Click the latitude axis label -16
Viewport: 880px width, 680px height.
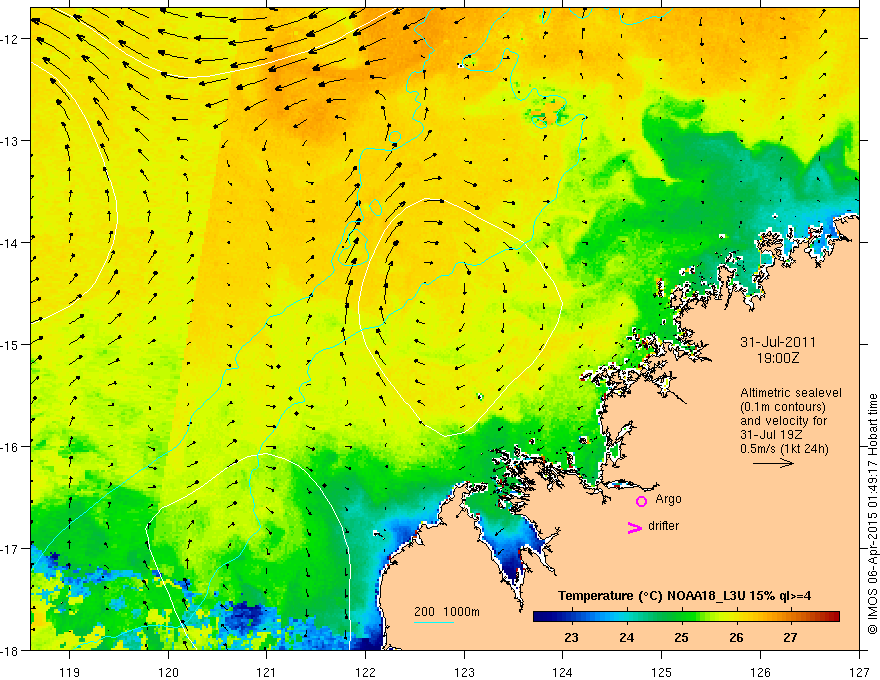(x=12, y=447)
